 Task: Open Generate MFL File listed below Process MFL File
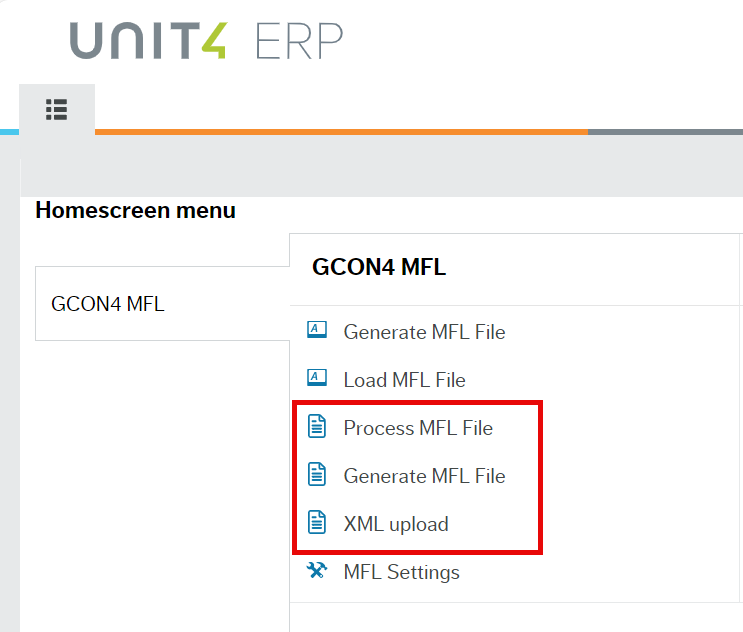pyautogui.click(x=424, y=476)
